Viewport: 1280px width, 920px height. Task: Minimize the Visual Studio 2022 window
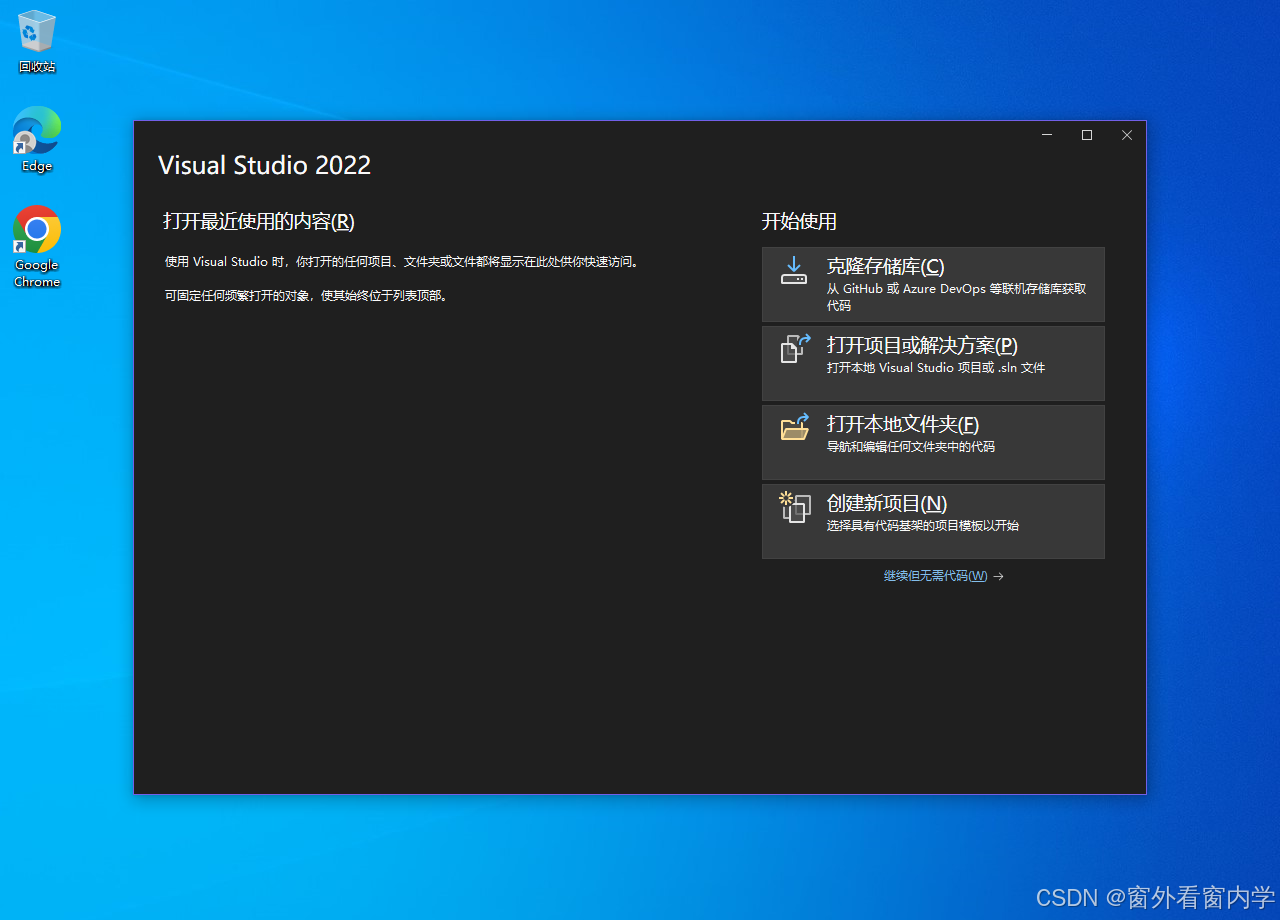coord(1047,135)
